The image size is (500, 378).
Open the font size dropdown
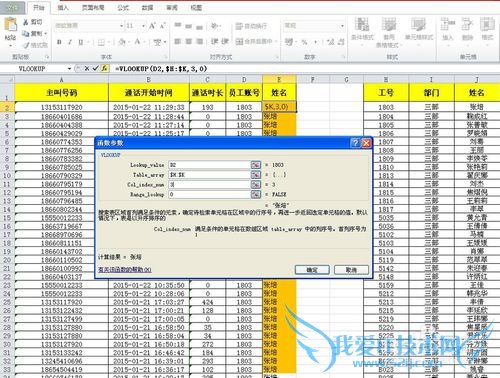click(143, 26)
